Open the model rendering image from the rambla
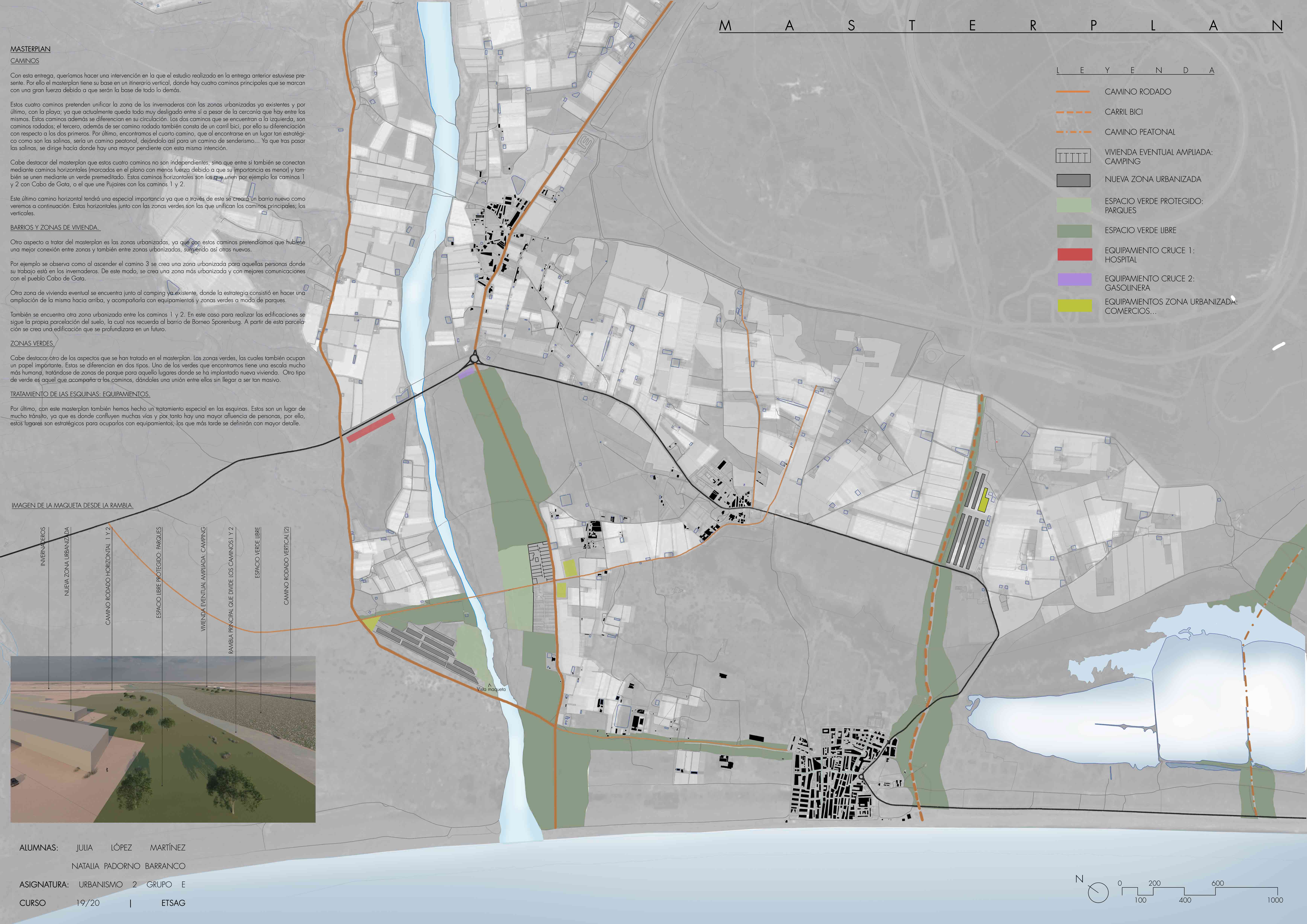 click(163, 739)
